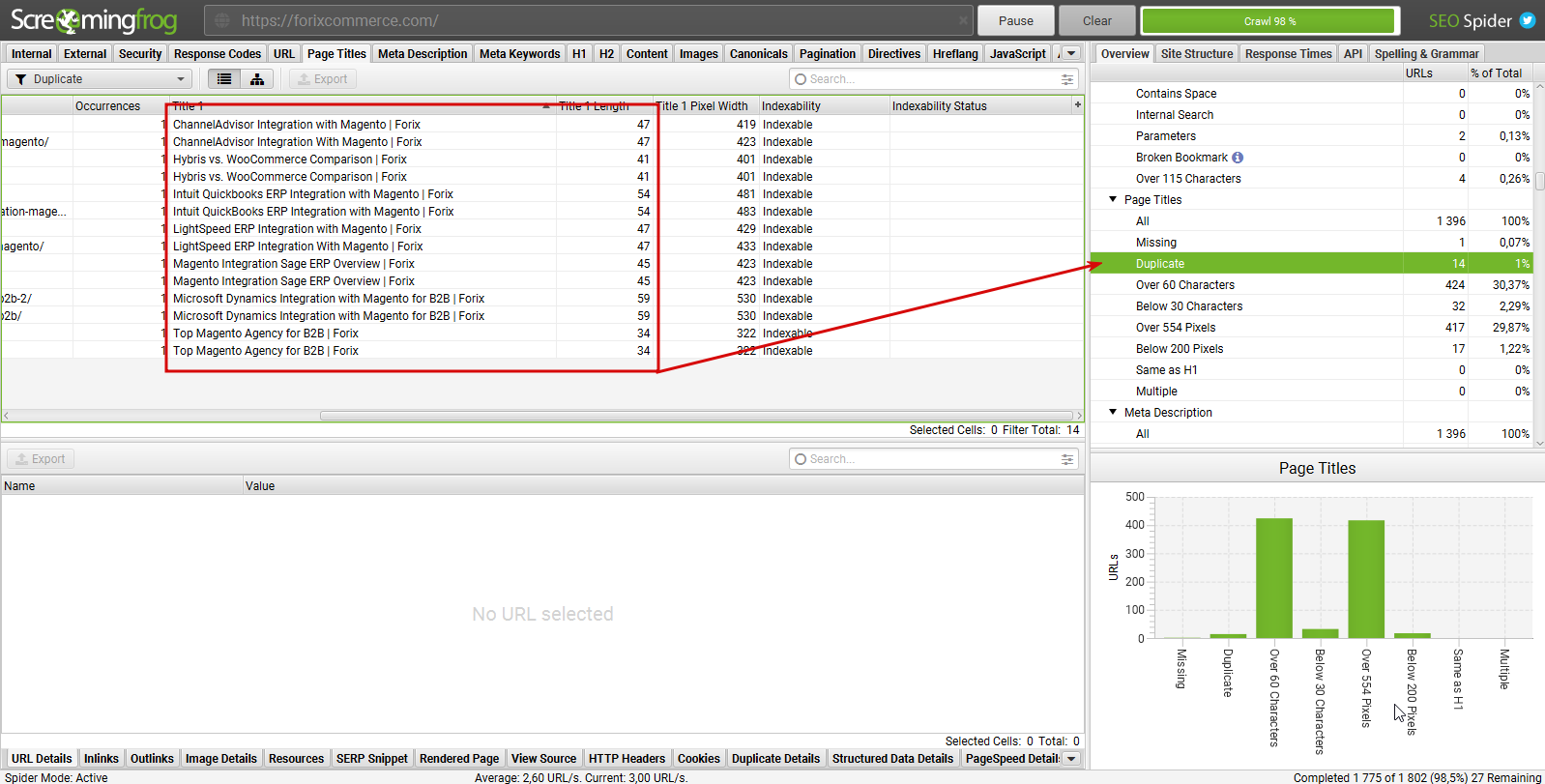Select first 'Top Magento Agency for B2B | Forix' row
The image size is (1545, 784).
(x=541, y=334)
